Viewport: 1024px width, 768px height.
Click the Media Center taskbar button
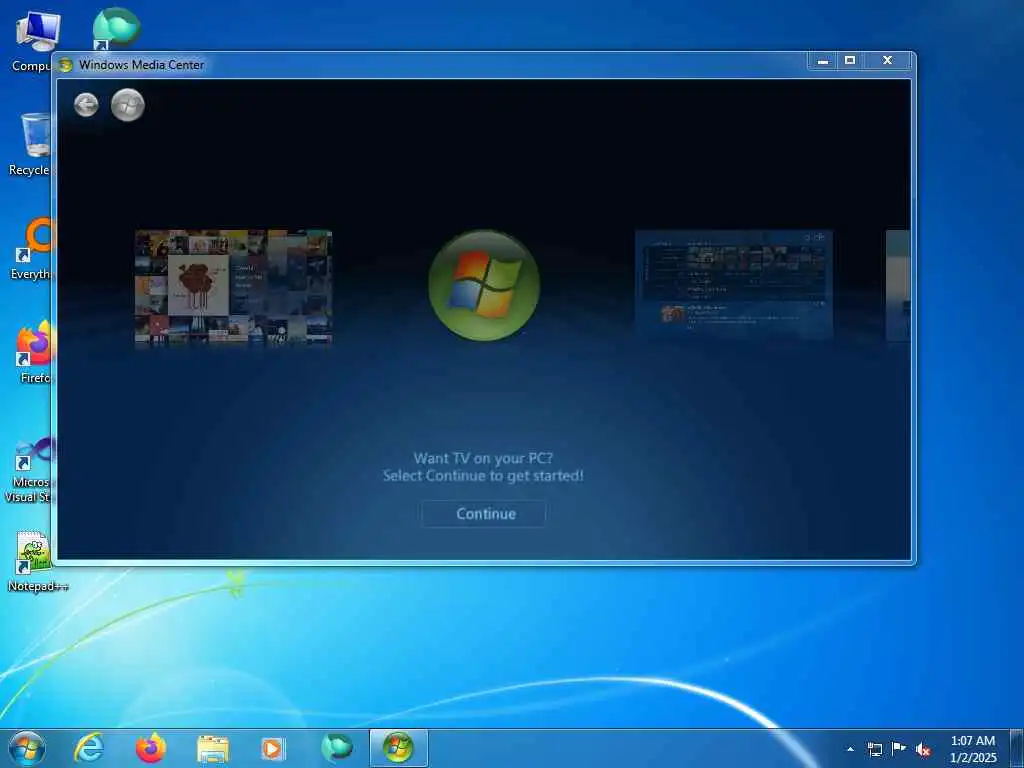point(398,748)
